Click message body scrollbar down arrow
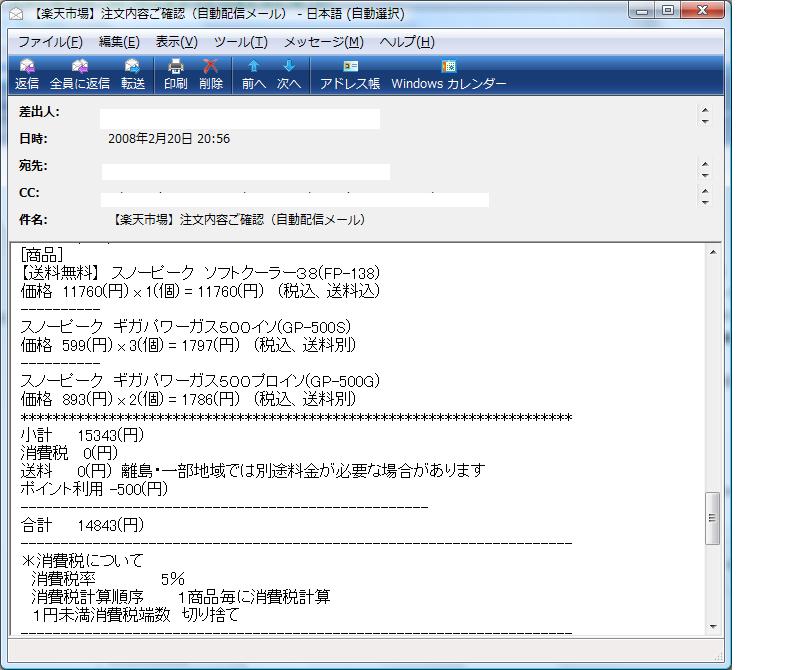800x670 pixels. 713,627
